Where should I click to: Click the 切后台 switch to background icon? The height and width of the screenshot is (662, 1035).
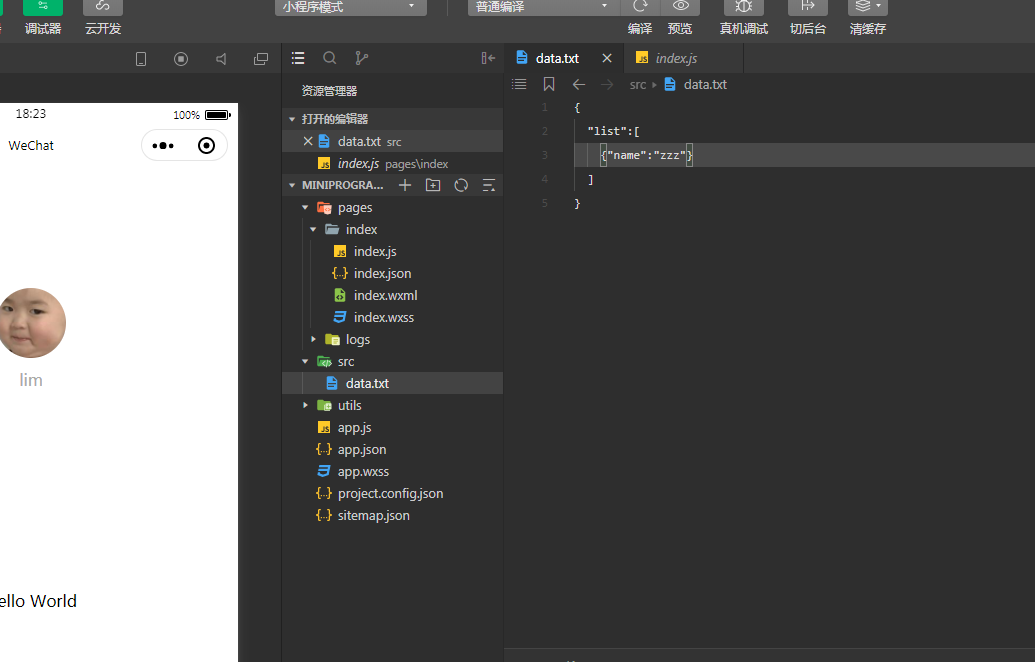tap(808, 7)
